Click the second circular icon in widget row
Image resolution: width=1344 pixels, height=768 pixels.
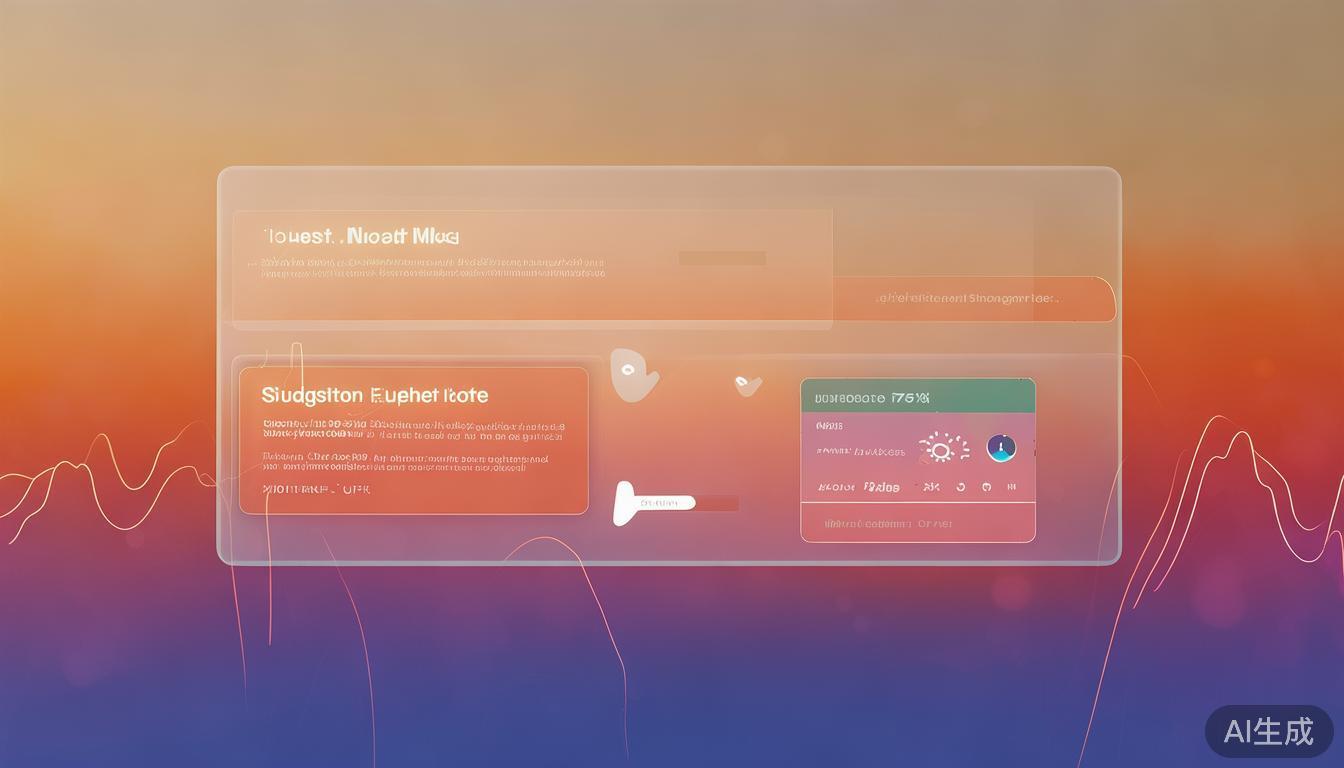tap(986, 487)
